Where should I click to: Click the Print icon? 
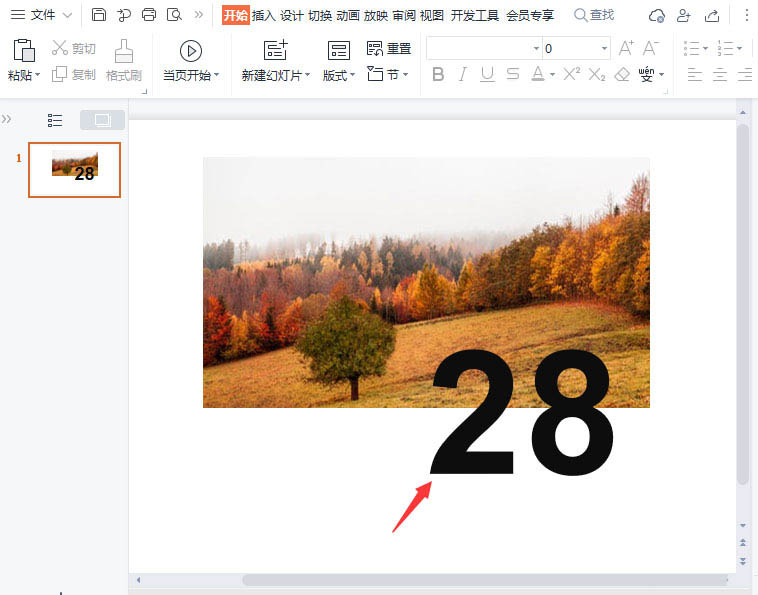pyautogui.click(x=149, y=15)
